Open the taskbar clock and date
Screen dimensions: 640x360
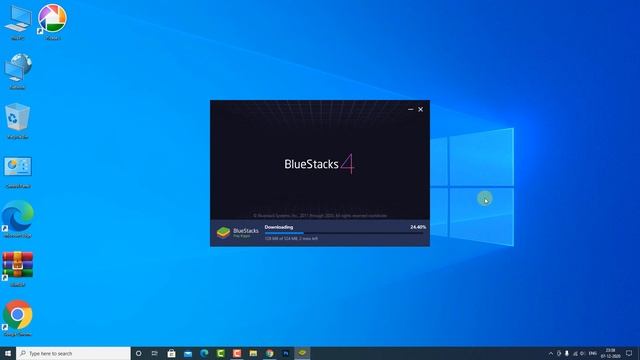click(610, 353)
